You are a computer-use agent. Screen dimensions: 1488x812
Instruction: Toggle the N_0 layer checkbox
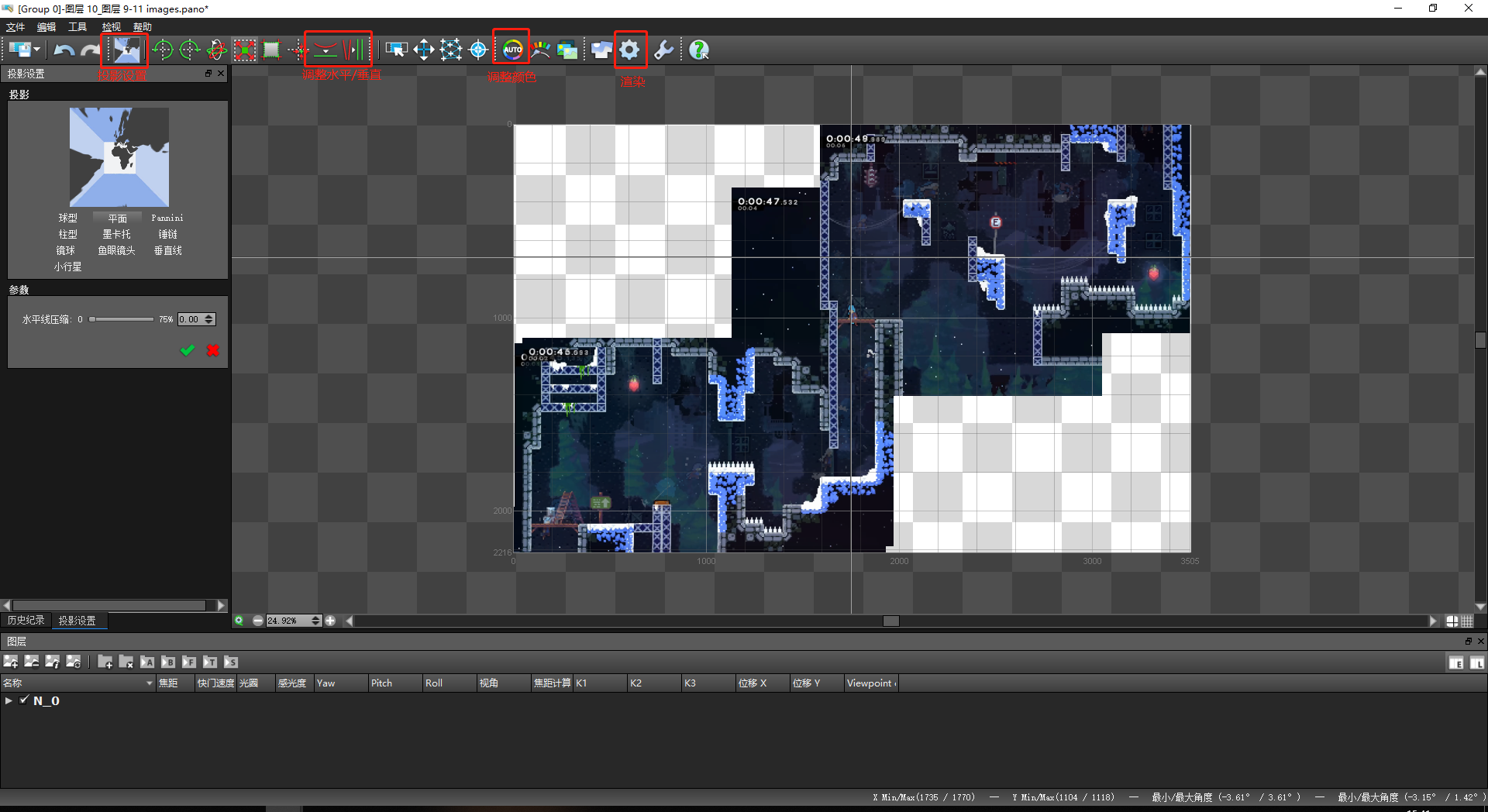coord(24,700)
